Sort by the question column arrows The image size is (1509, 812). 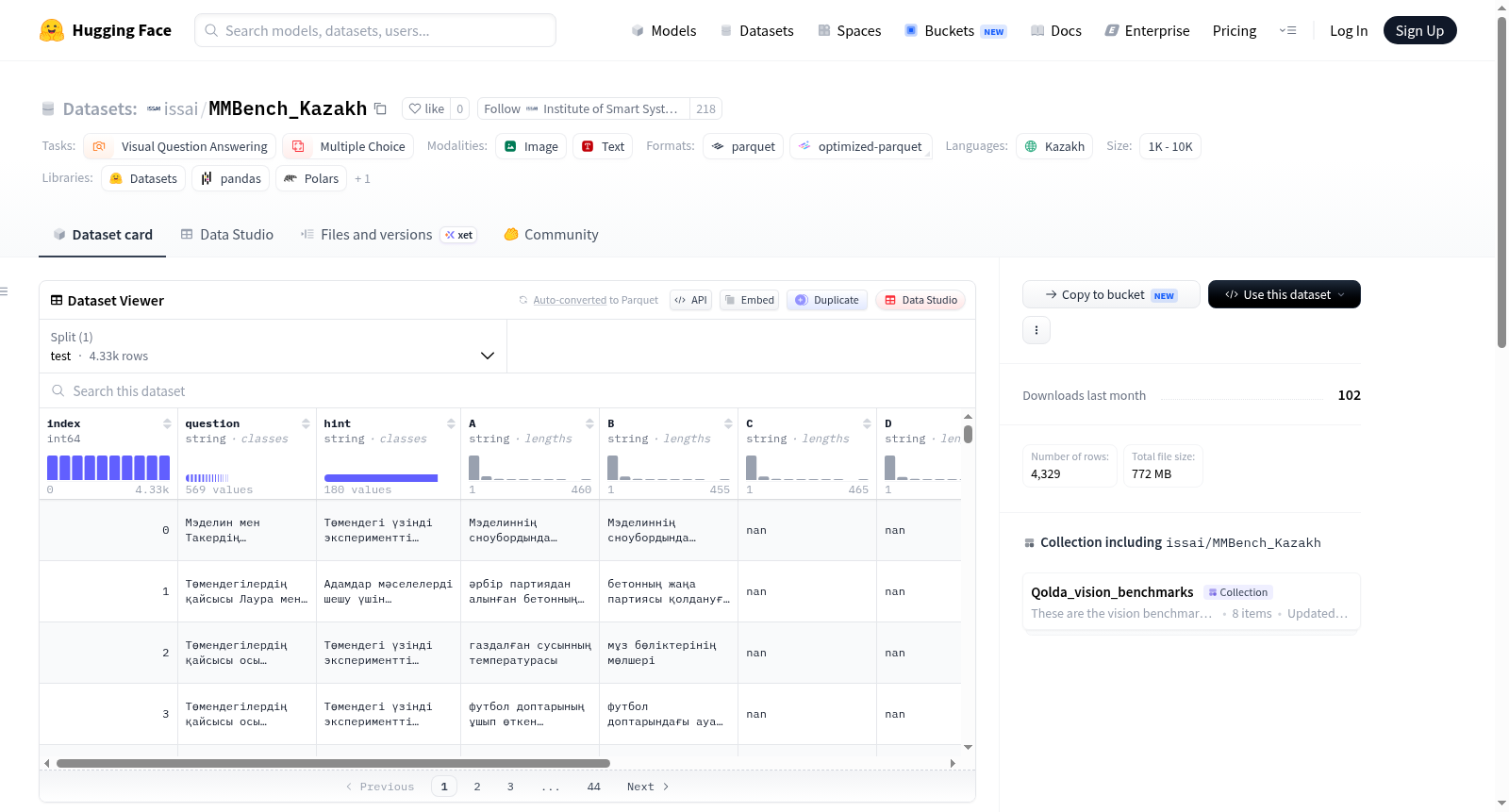click(306, 423)
